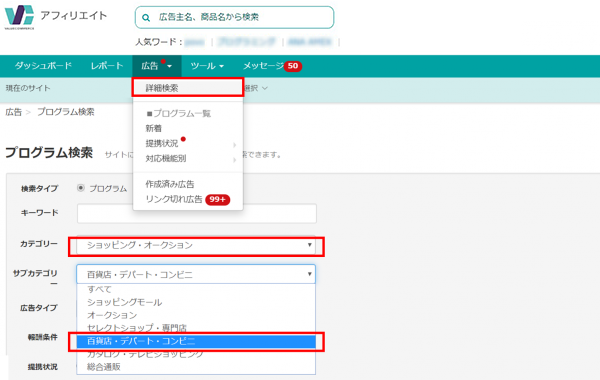This screenshot has width=600, height=380.
Task: Choose 作成済み広告 menu entry
Action: 170,184
